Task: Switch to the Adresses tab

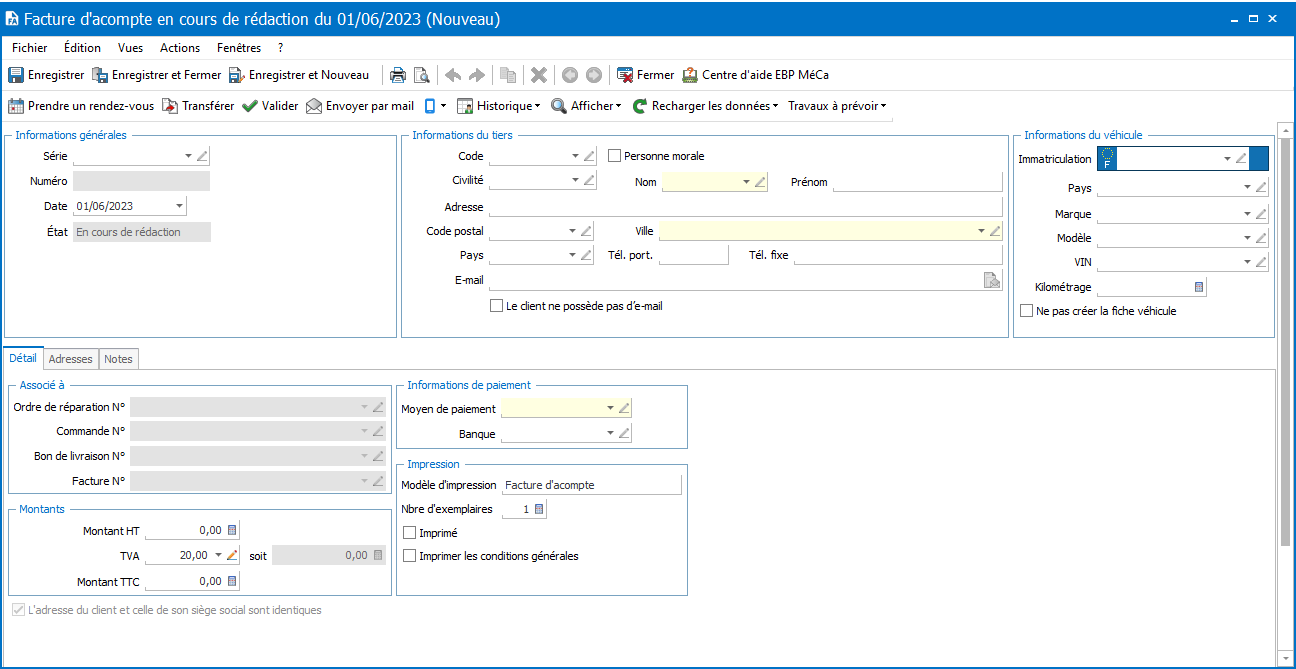Action: (x=70, y=359)
